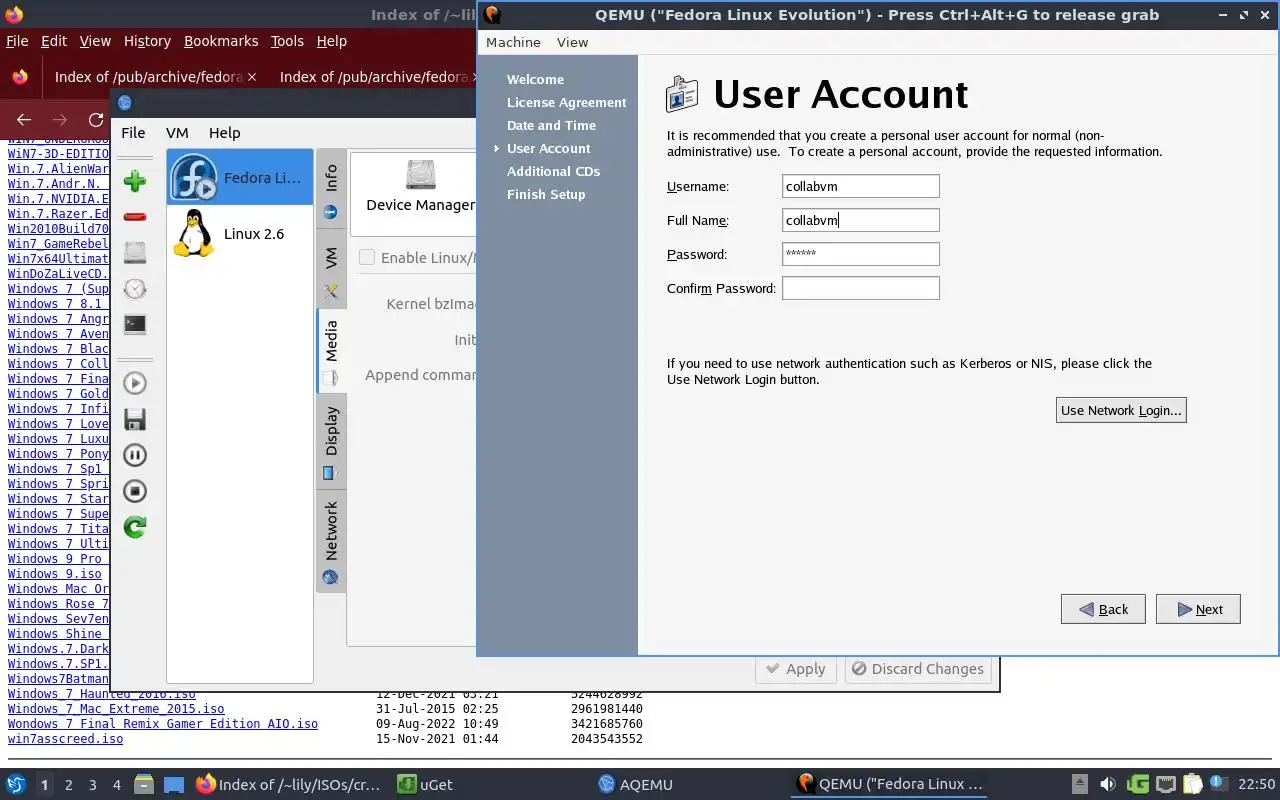Click the show desktop icon on taskbar
Viewport: 1280px width, 800px height.
tap(174, 785)
